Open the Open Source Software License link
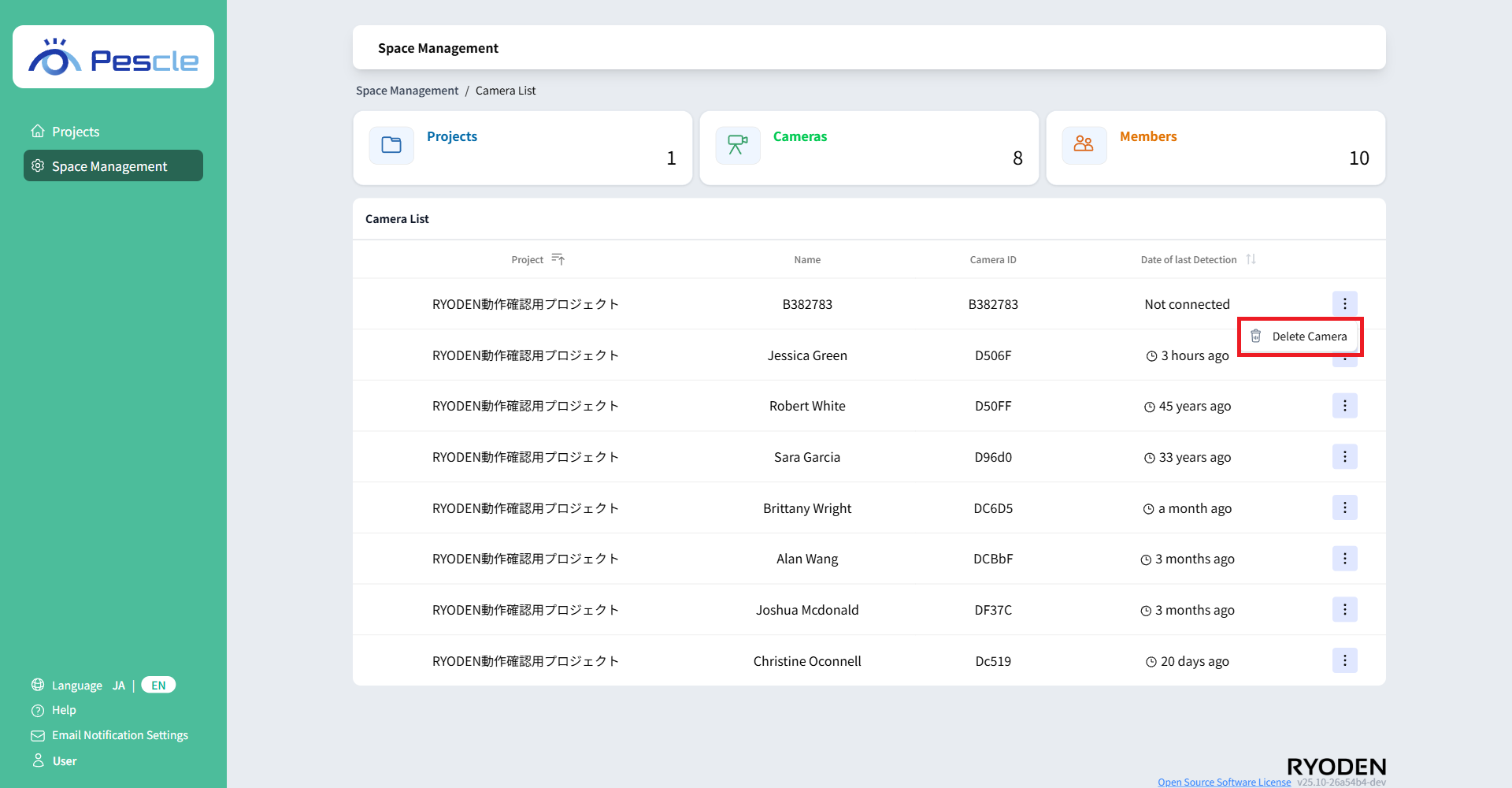This screenshot has width=1512, height=788. click(x=1224, y=782)
